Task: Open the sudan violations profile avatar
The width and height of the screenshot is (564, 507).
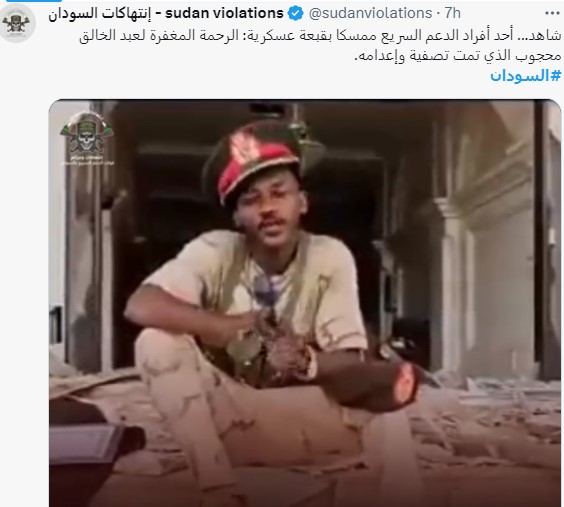Action: [17, 23]
